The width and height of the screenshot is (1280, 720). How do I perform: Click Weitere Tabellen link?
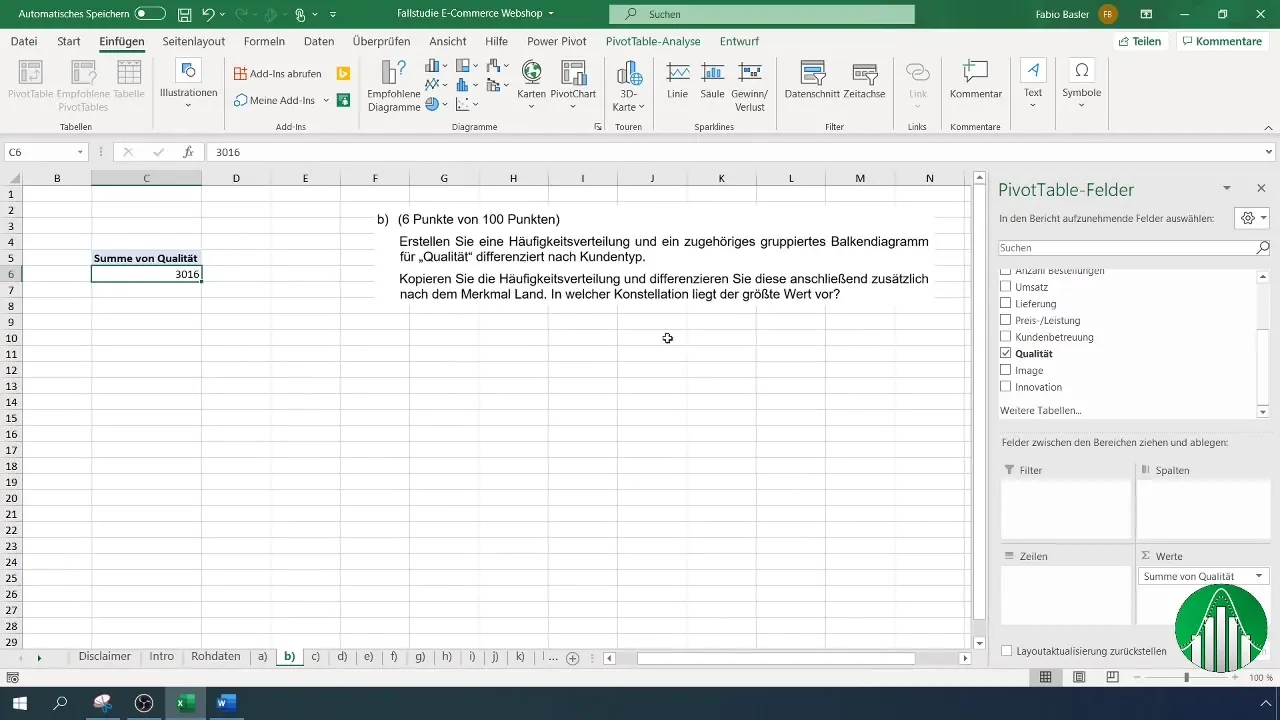pyautogui.click(x=1040, y=410)
